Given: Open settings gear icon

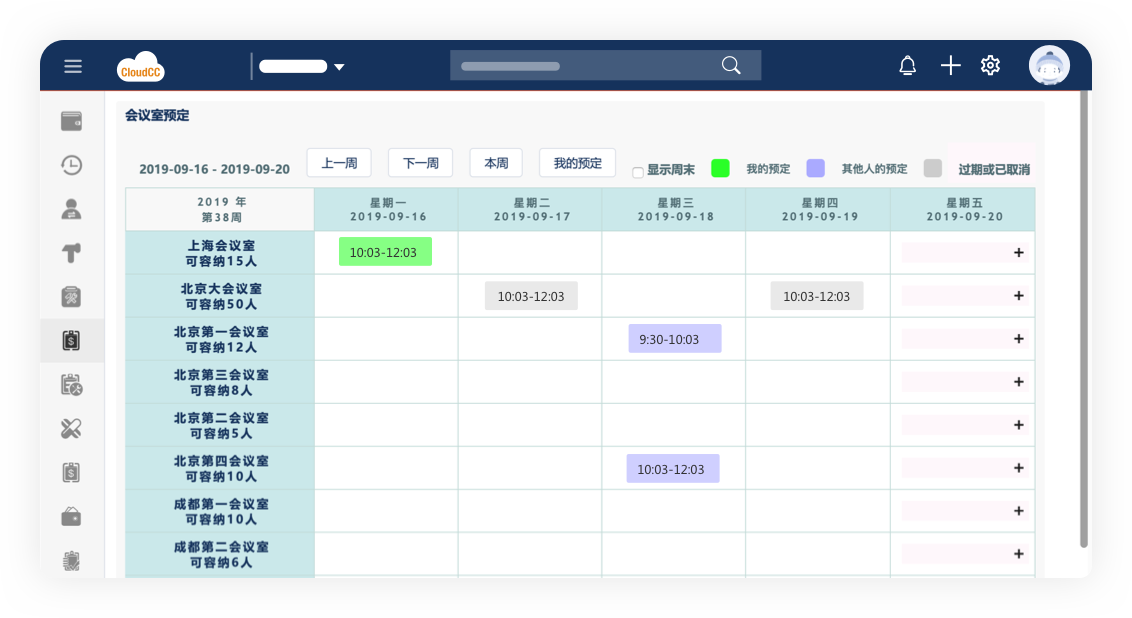Looking at the screenshot, I should 990,66.
